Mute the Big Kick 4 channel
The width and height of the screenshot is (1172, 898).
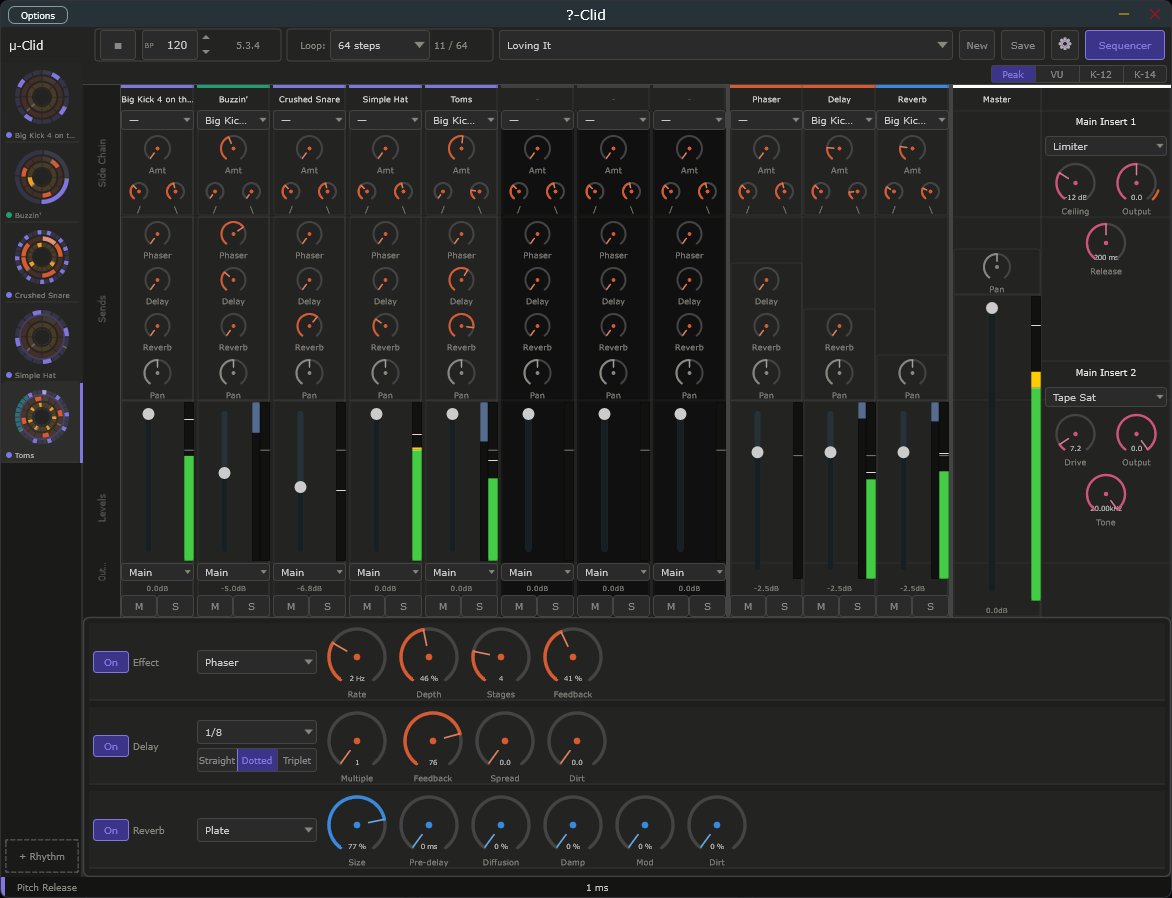point(139,606)
